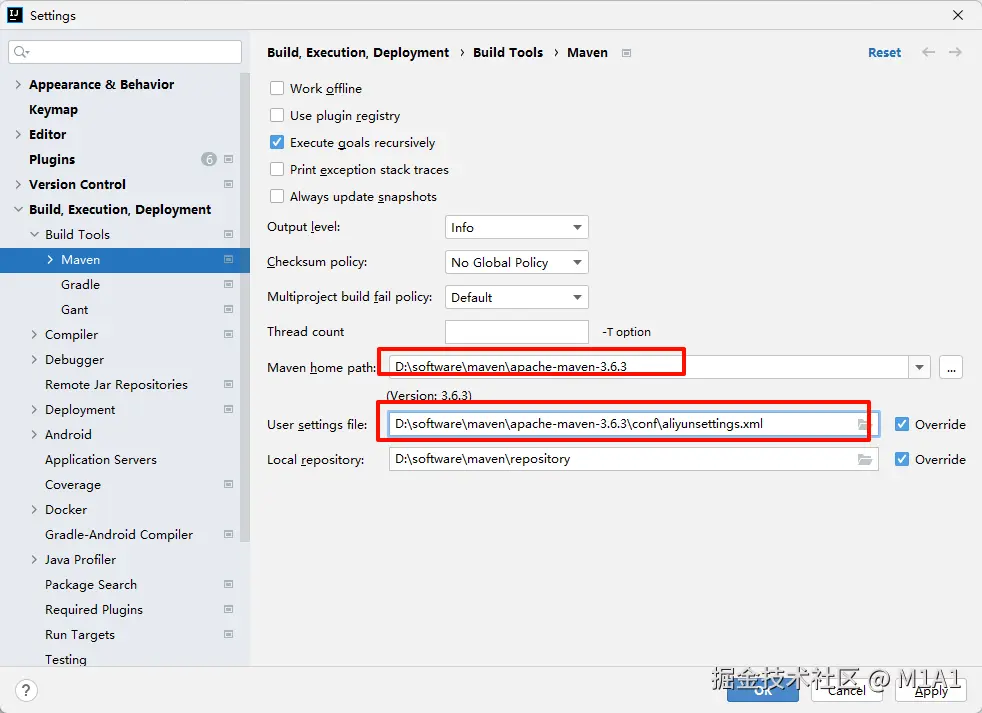The width and height of the screenshot is (982, 713).
Task: Open Application Servers settings
Action: (101, 459)
